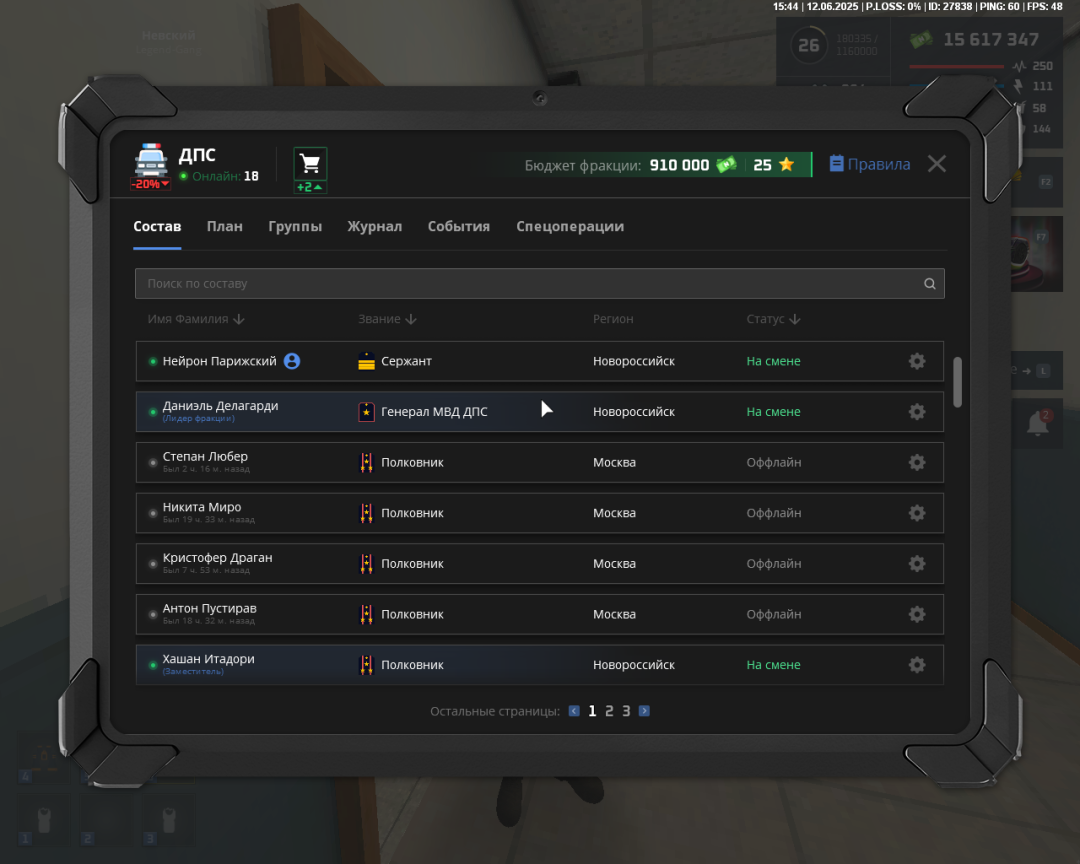Click the search magnifier icon
This screenshot has width=1080, height=864.
click(929, 284)
